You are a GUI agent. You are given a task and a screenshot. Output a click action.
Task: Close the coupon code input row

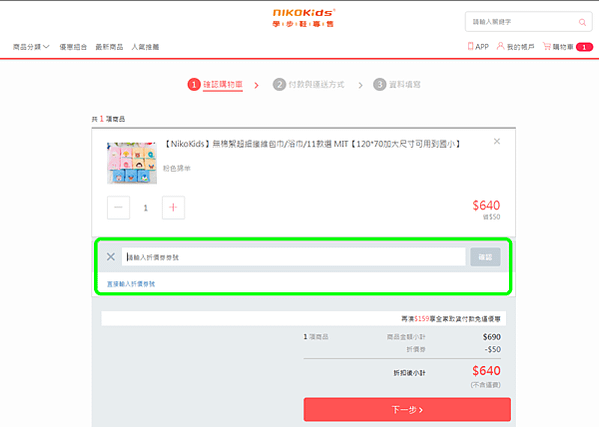(x=111, y=257)
